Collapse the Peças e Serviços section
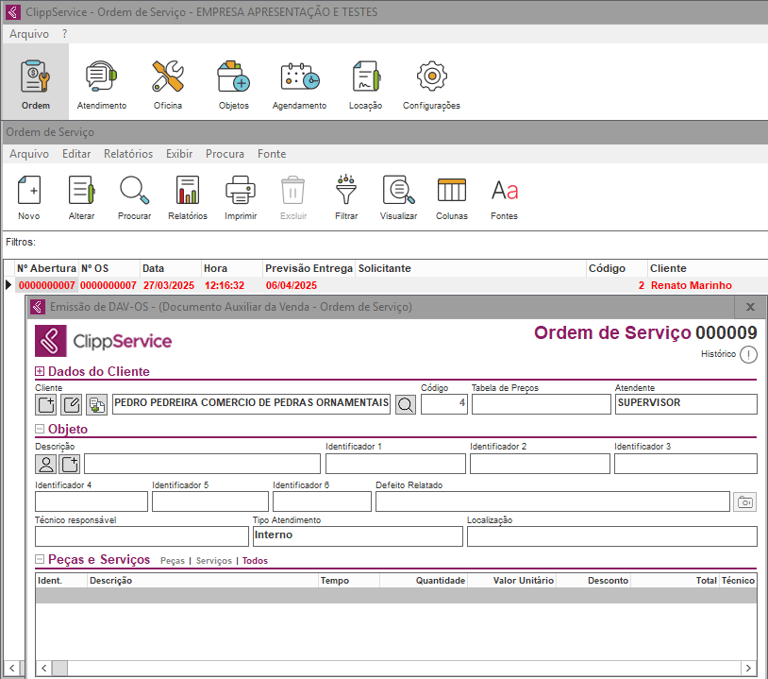The image size is (768, 679). pos(40,560)
